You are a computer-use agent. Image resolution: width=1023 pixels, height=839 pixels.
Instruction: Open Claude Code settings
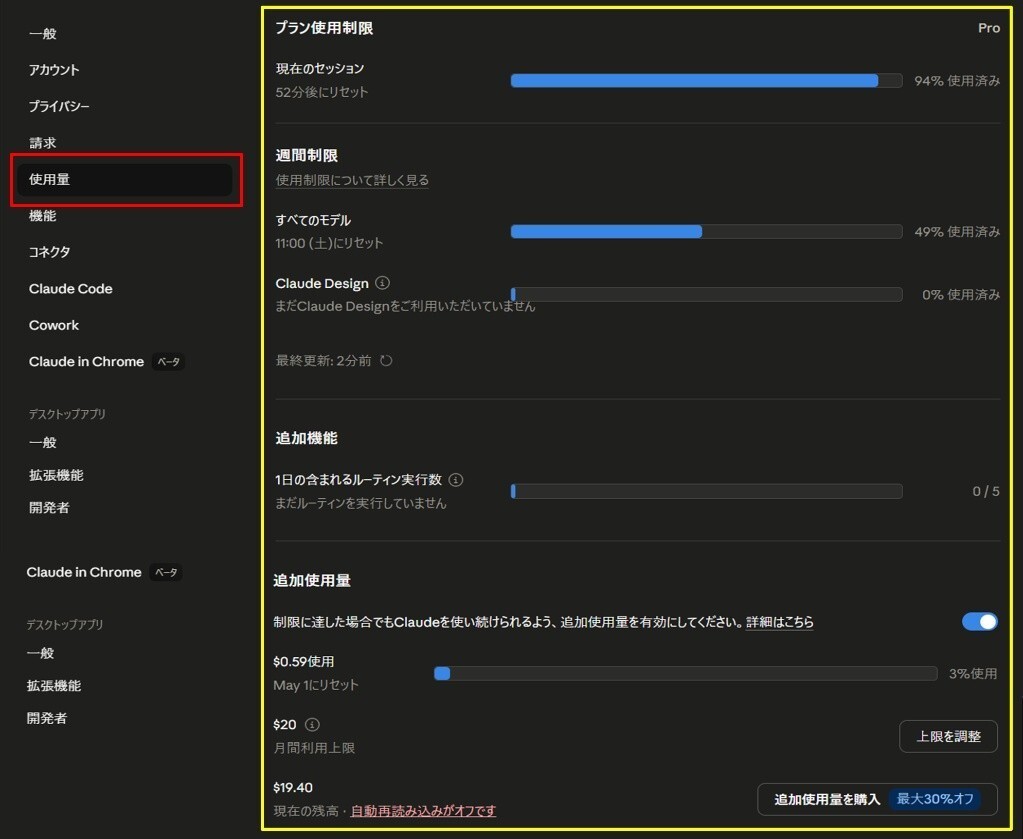tap(70, 288)
